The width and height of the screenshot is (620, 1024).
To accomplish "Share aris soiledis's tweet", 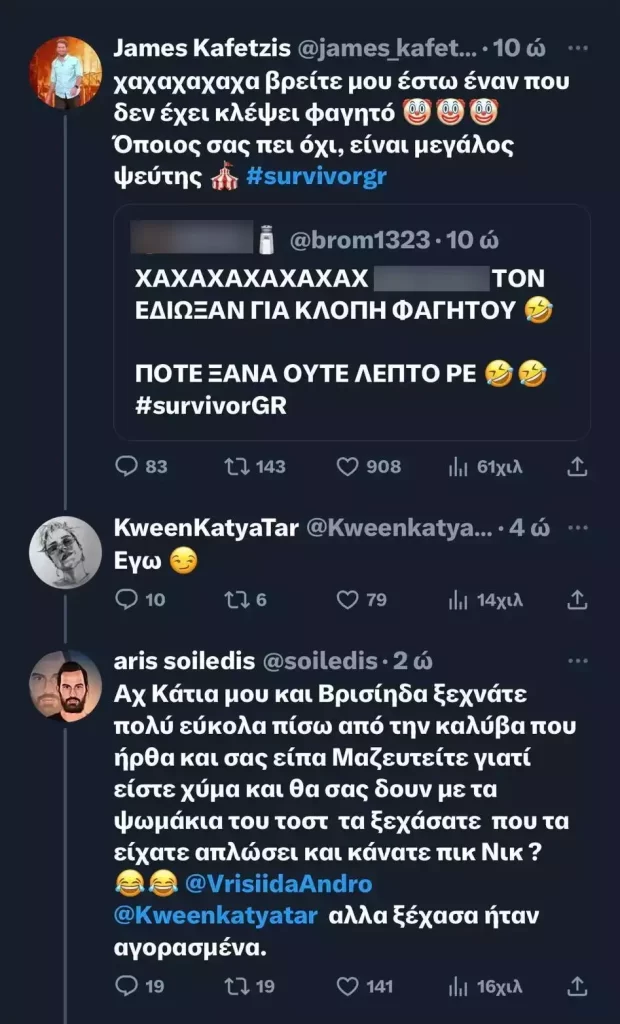I will (577, 986).
